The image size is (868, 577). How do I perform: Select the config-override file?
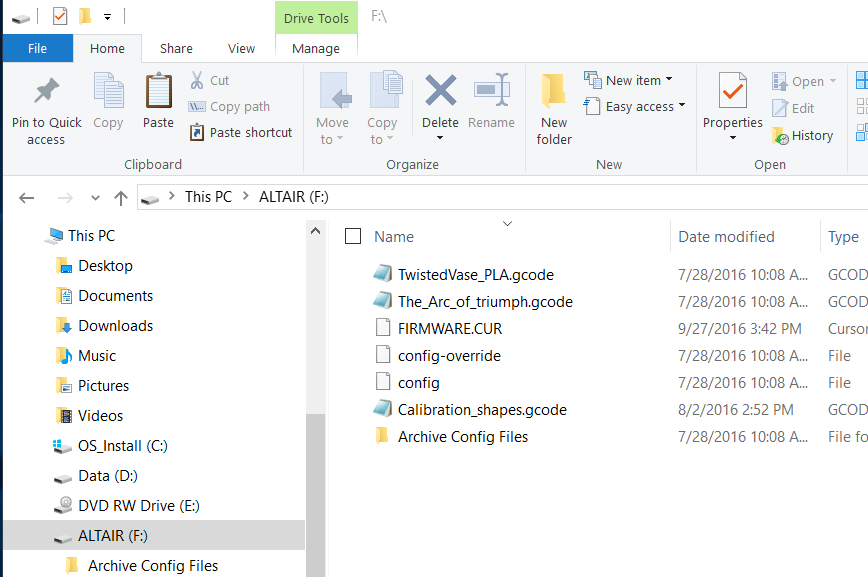coord(449,355)
